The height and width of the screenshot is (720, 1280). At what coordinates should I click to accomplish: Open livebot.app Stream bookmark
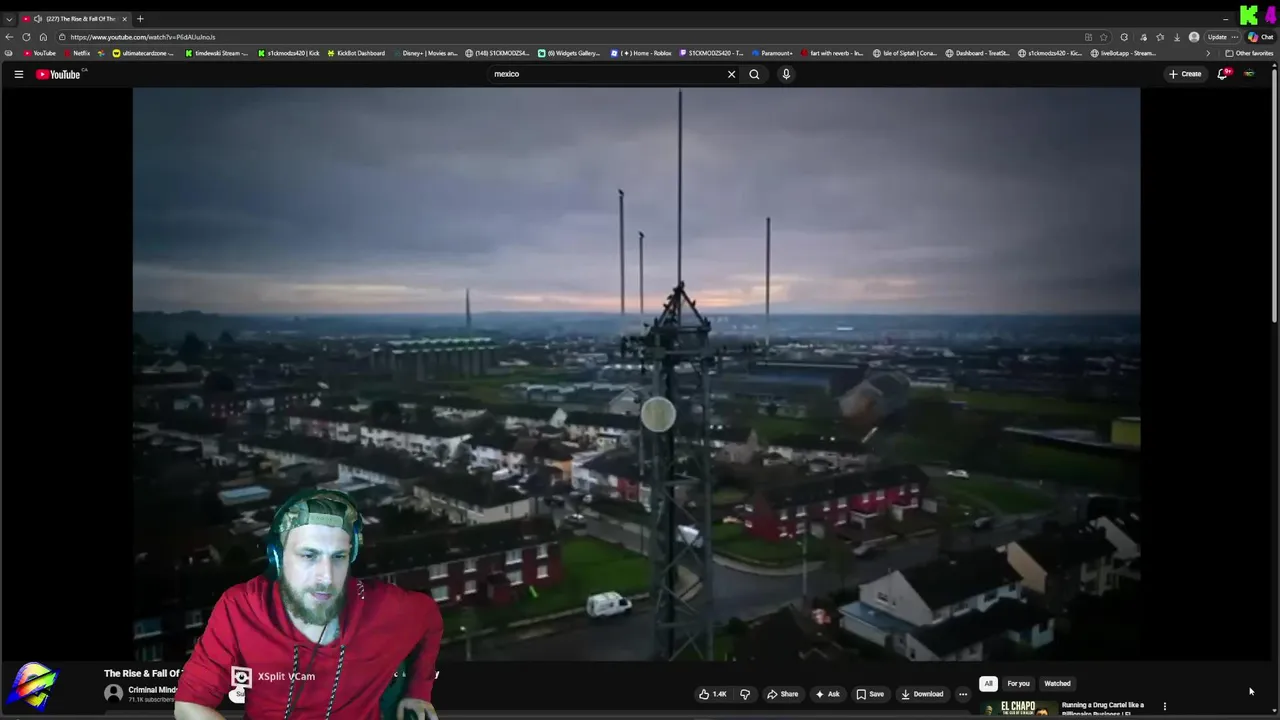coord(1123,53)
